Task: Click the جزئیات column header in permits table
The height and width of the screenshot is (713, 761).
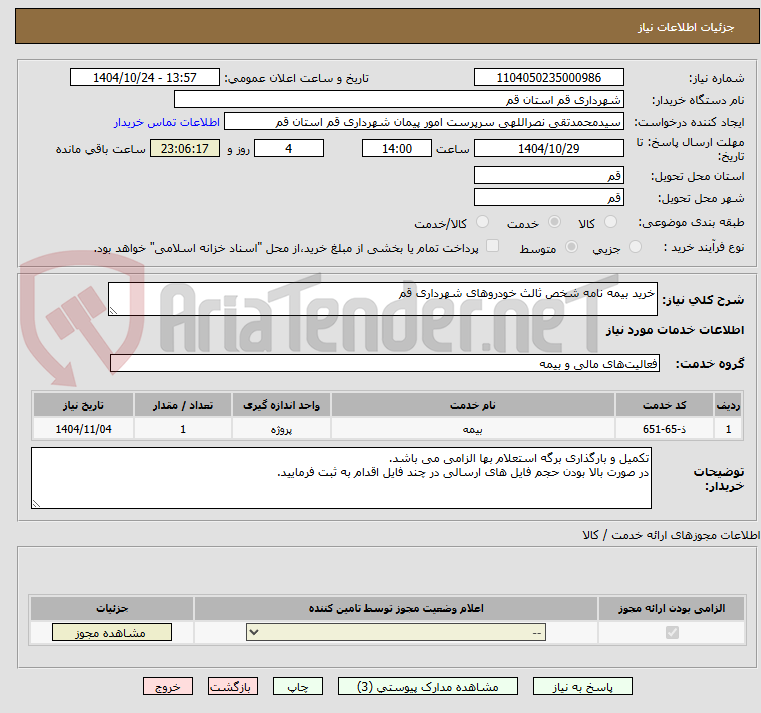Action: (x=112, y=608)
